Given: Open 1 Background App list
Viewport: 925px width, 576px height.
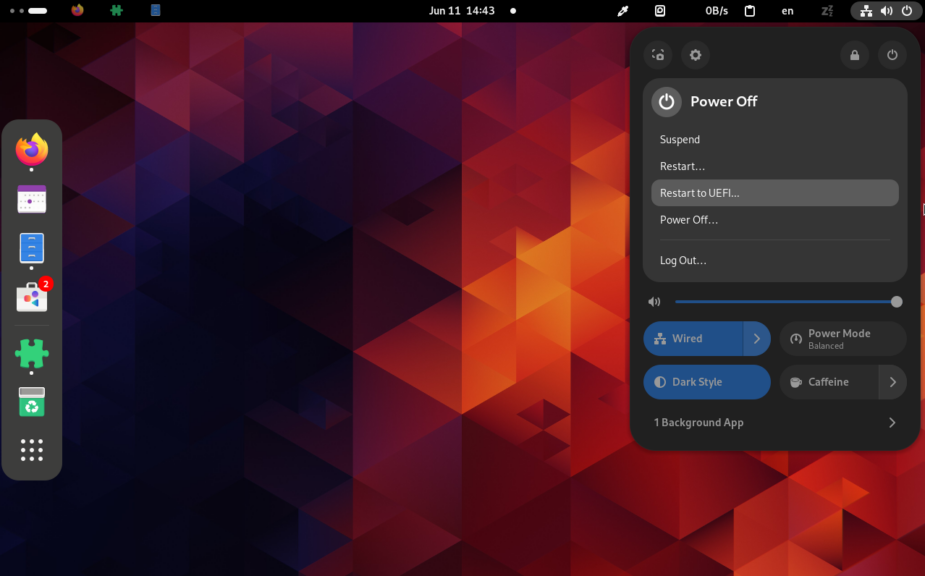Looking at the screenshot, I should click(775, 423).
